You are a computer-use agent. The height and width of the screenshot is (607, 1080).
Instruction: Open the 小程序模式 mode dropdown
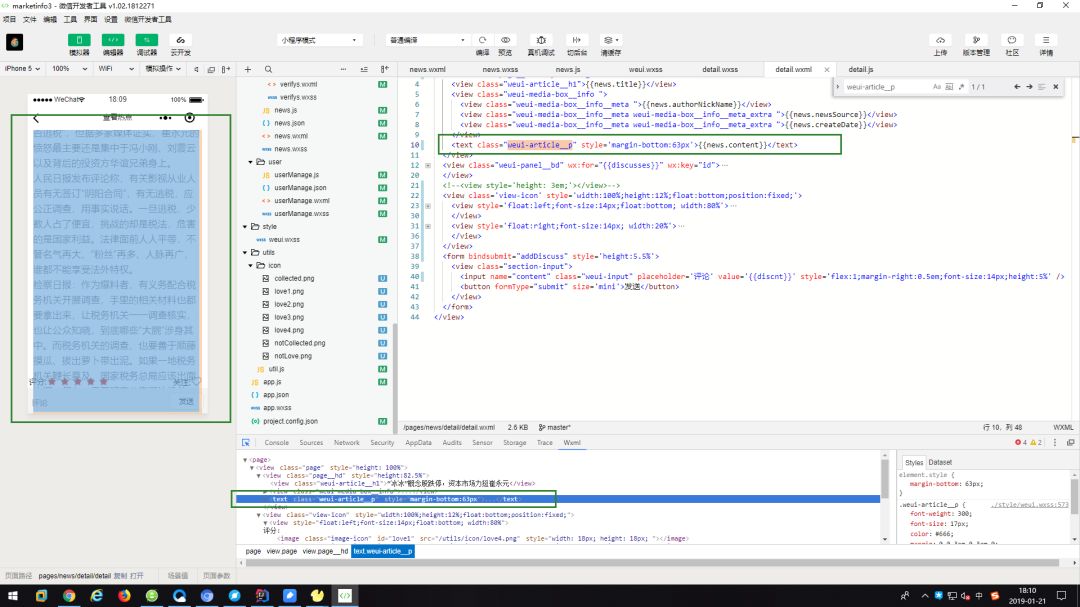pos(319,41)
